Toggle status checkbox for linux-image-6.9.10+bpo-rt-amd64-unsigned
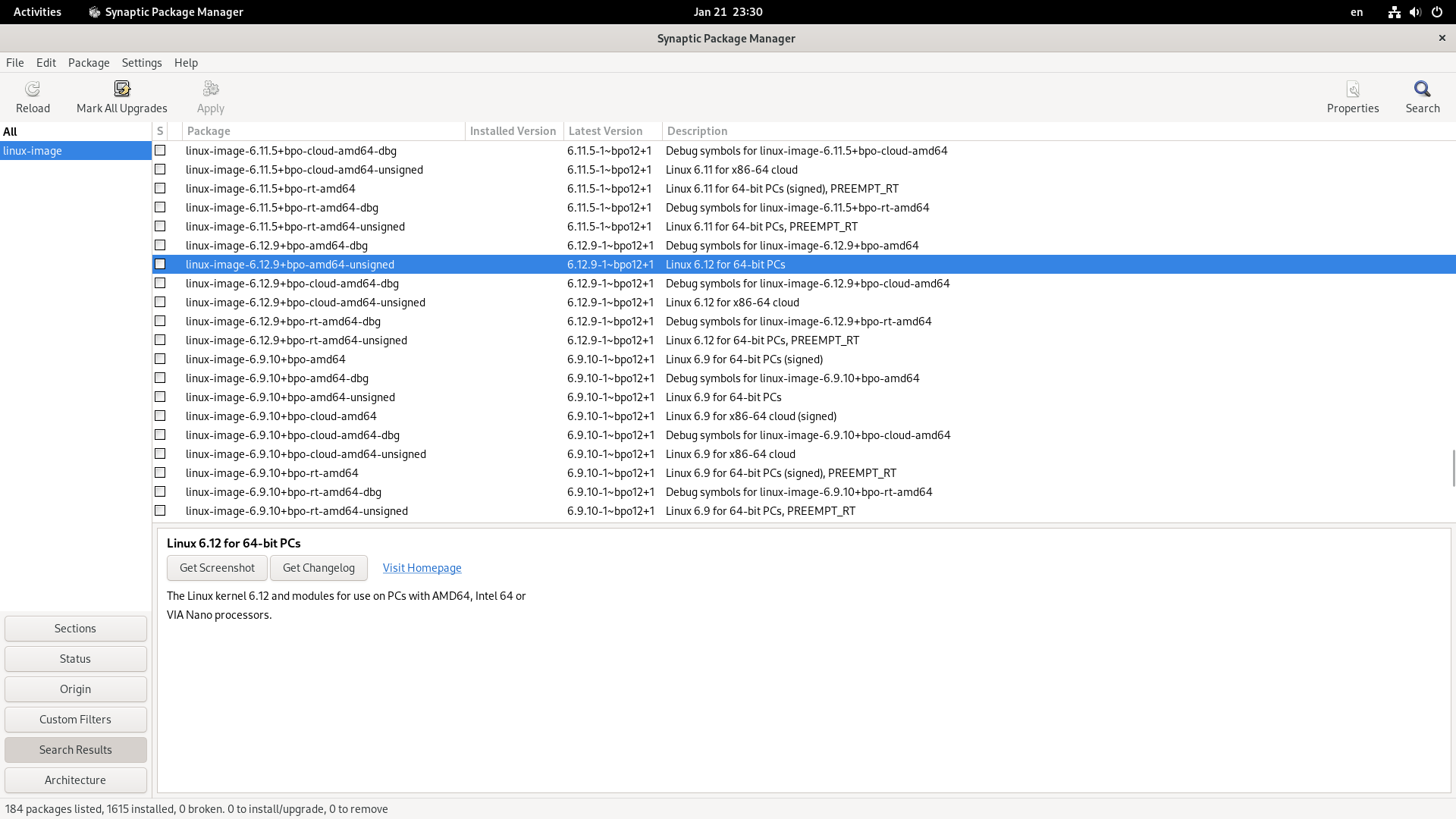1456x819 pixels. (x=160, y=510)
